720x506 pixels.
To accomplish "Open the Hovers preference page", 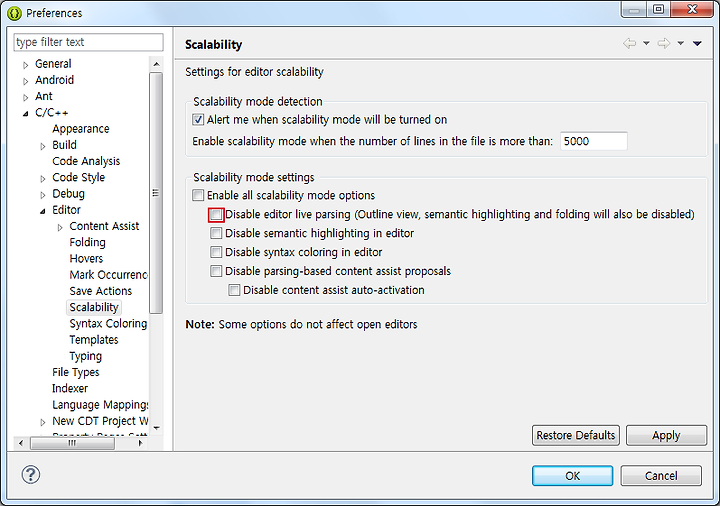I will pos(86,259).
